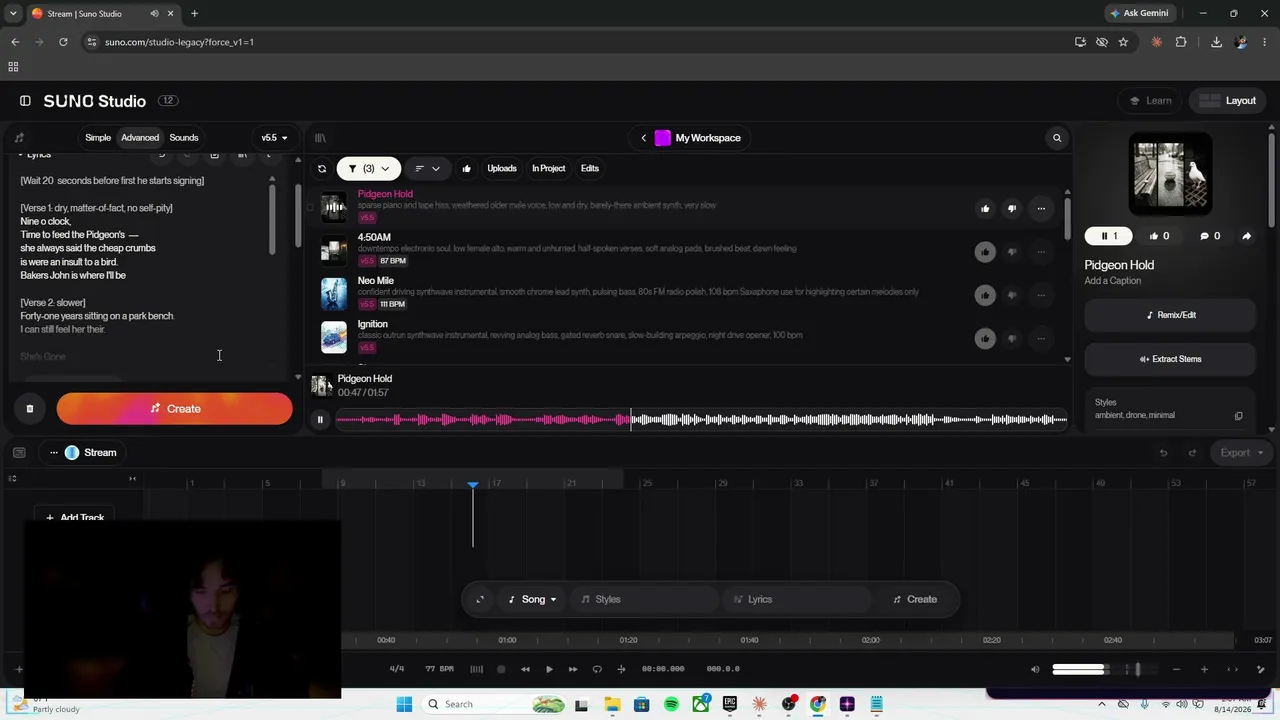Open the Neo Mile cover thumbnail
1280x720 pixels.
334,295
